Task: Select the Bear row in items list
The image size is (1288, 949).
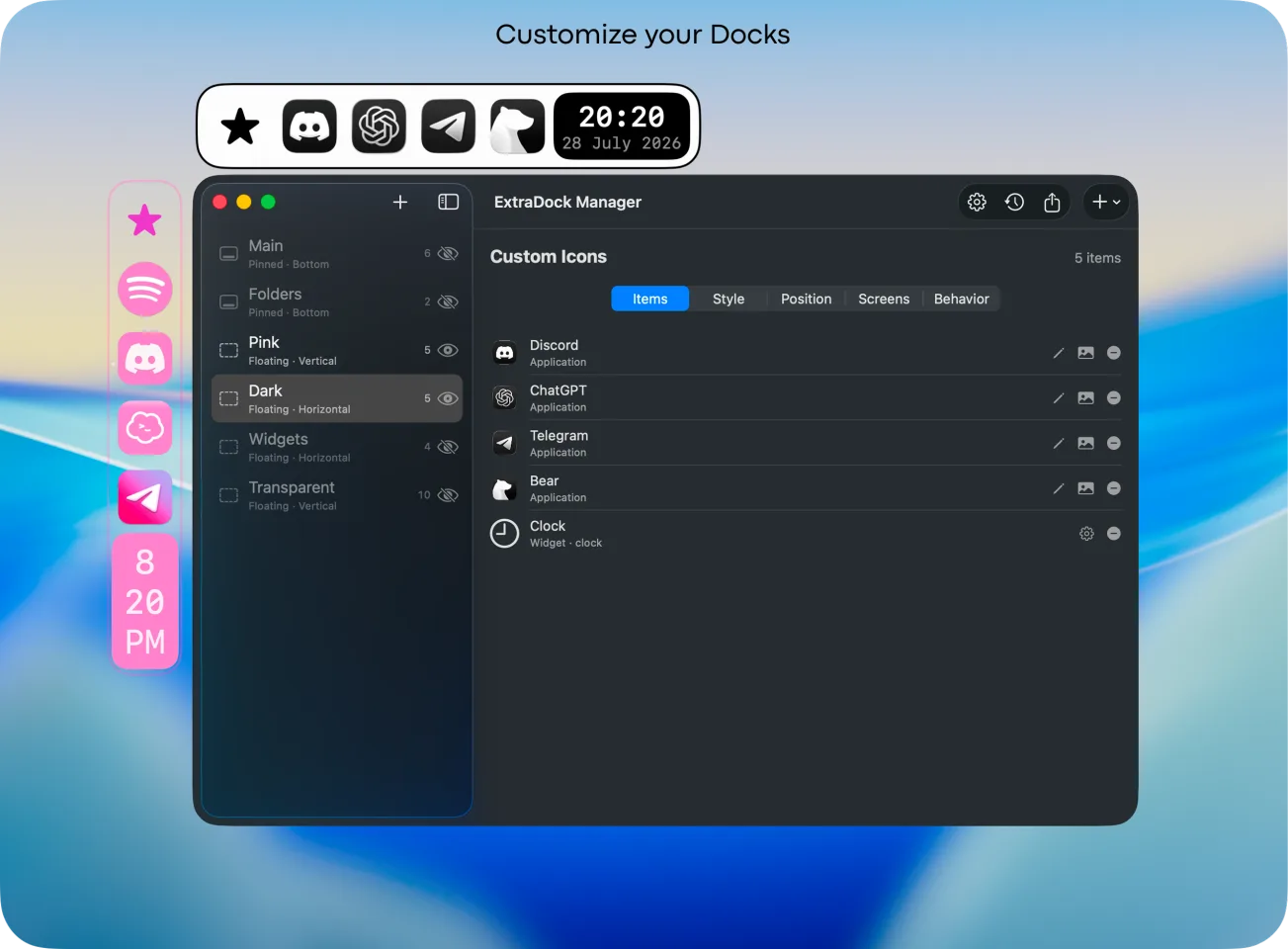Action: pos(806,488)
